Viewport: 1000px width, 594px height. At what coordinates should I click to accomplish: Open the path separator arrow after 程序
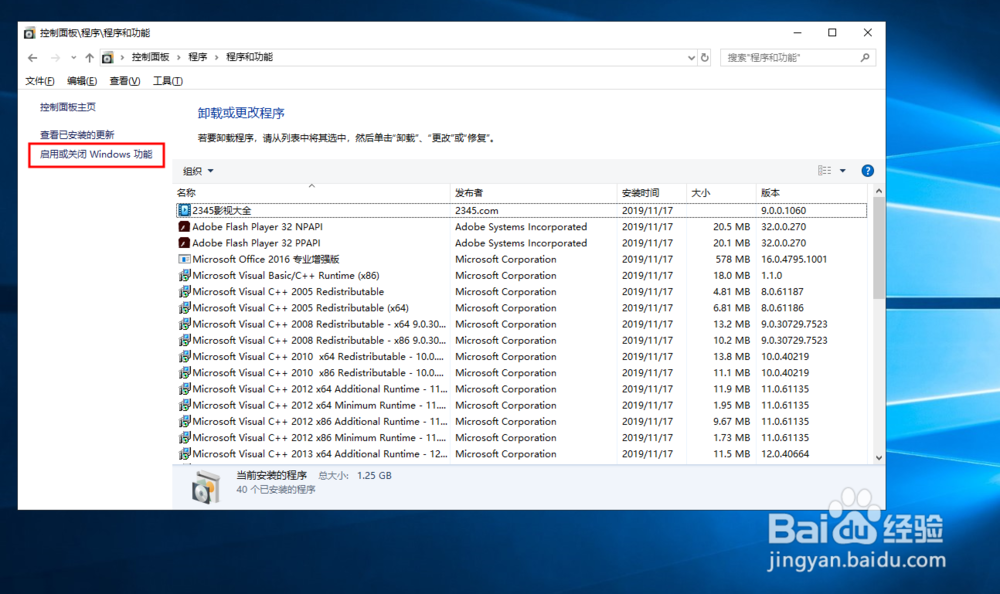217,57
